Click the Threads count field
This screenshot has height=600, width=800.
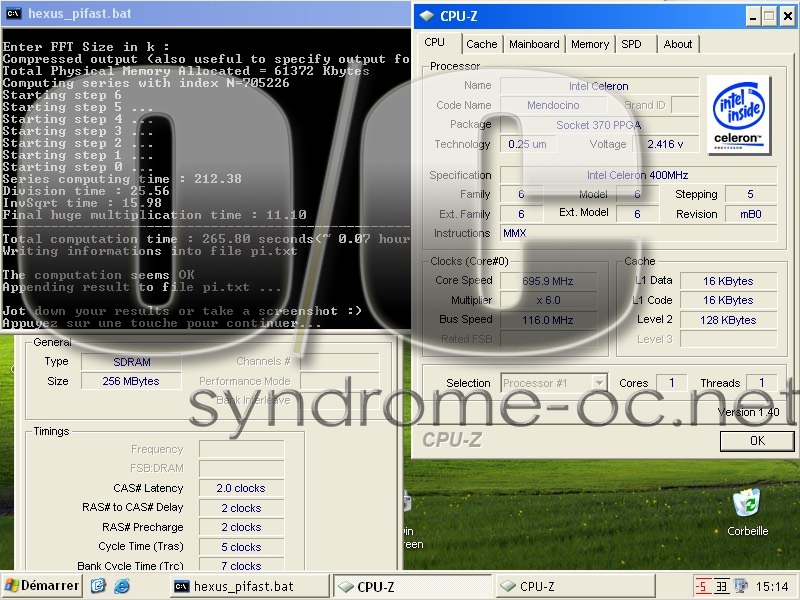pos(761,383)
